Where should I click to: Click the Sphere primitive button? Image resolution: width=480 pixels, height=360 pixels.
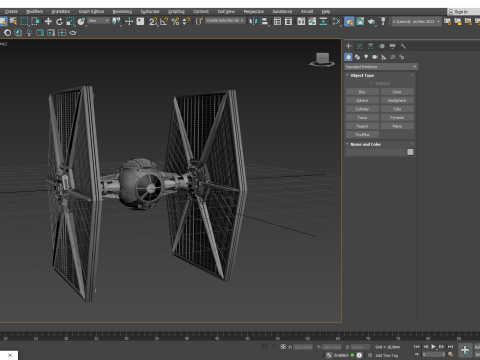coord(362,100)
